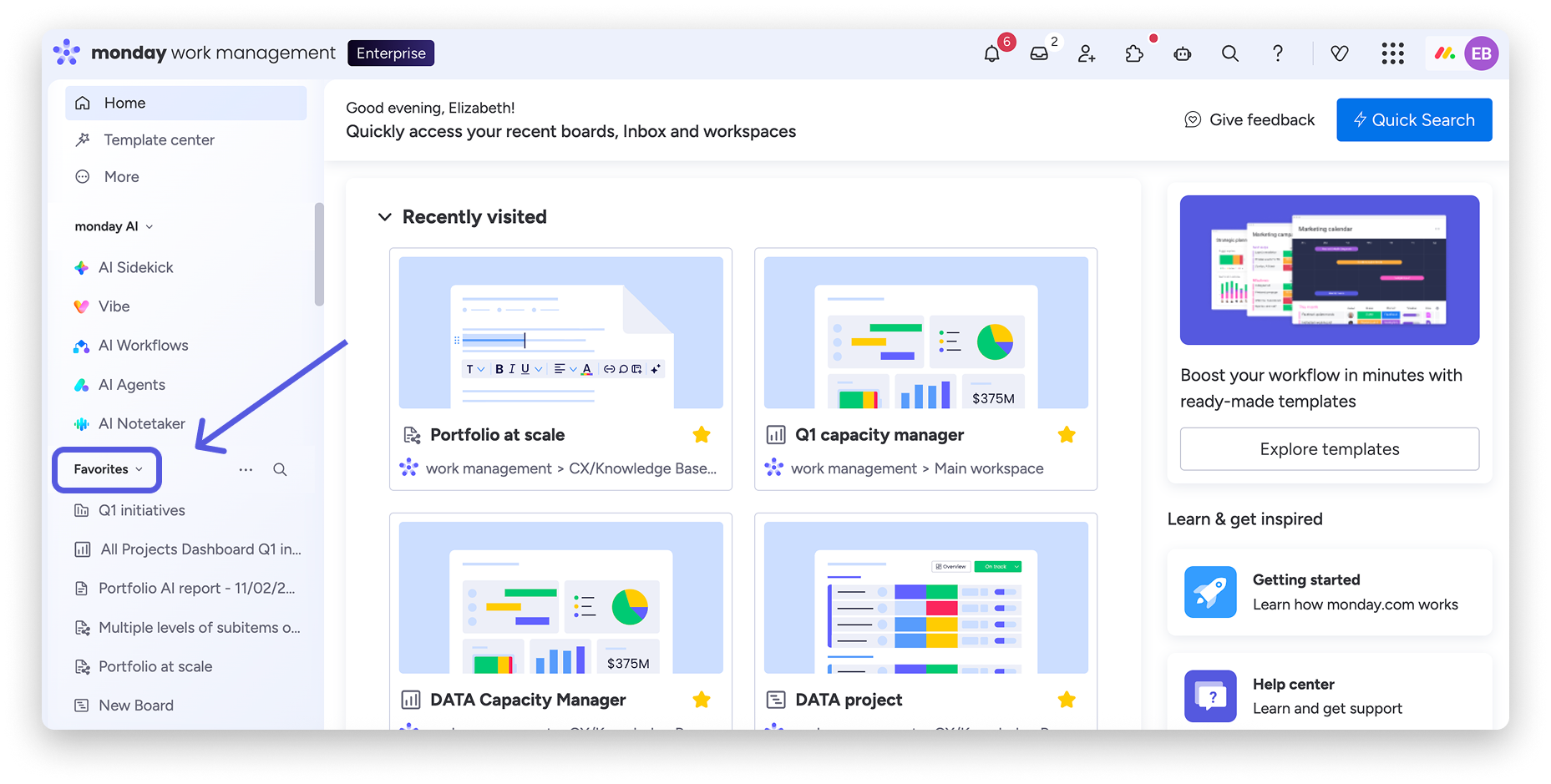This screenshot has height=784, width=1551.
Task: Open the notifications bell
Action: [x=991, y=53]
